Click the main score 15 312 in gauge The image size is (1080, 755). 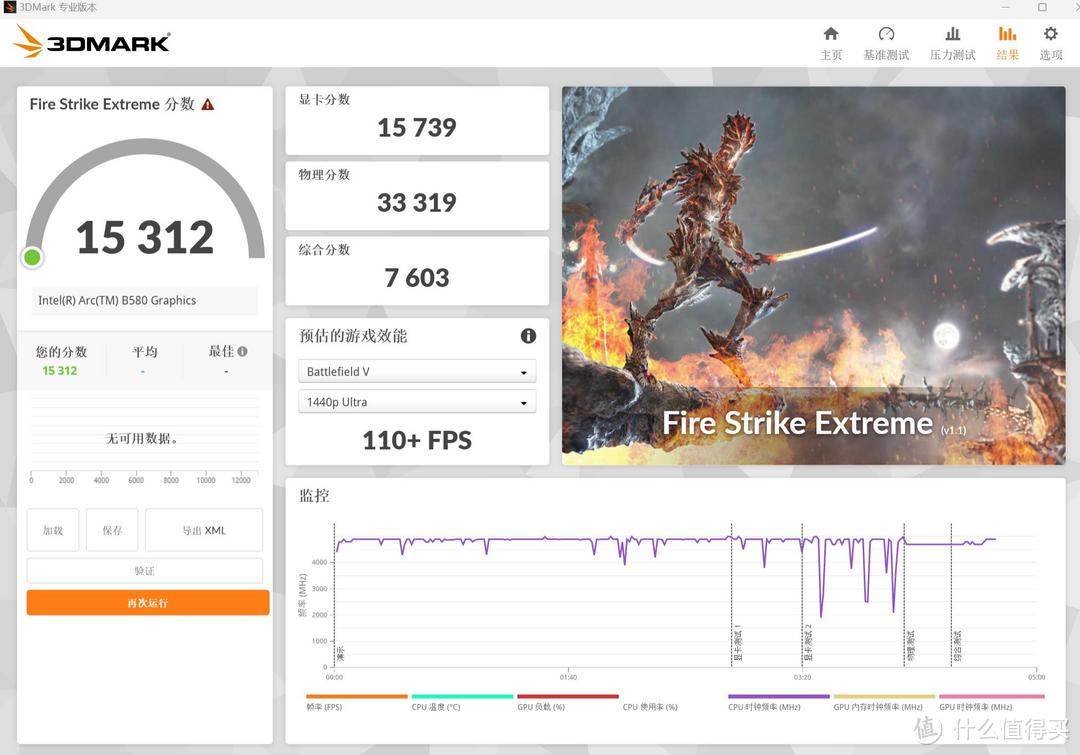(x=145, y=237)
